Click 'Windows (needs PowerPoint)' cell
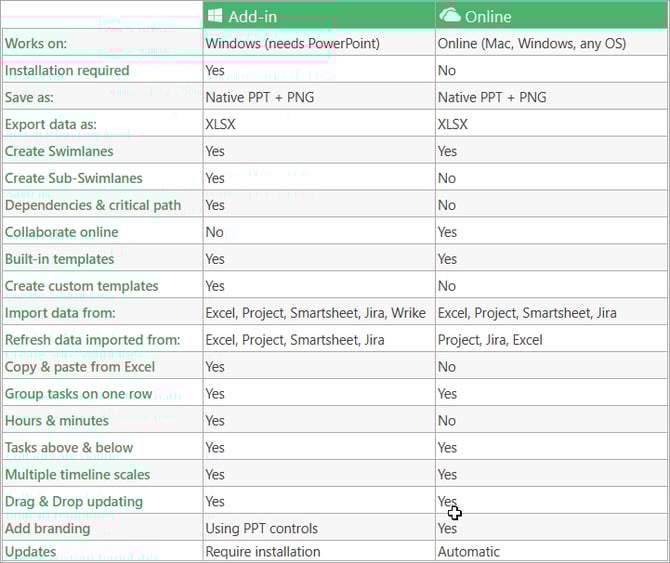 293,44
